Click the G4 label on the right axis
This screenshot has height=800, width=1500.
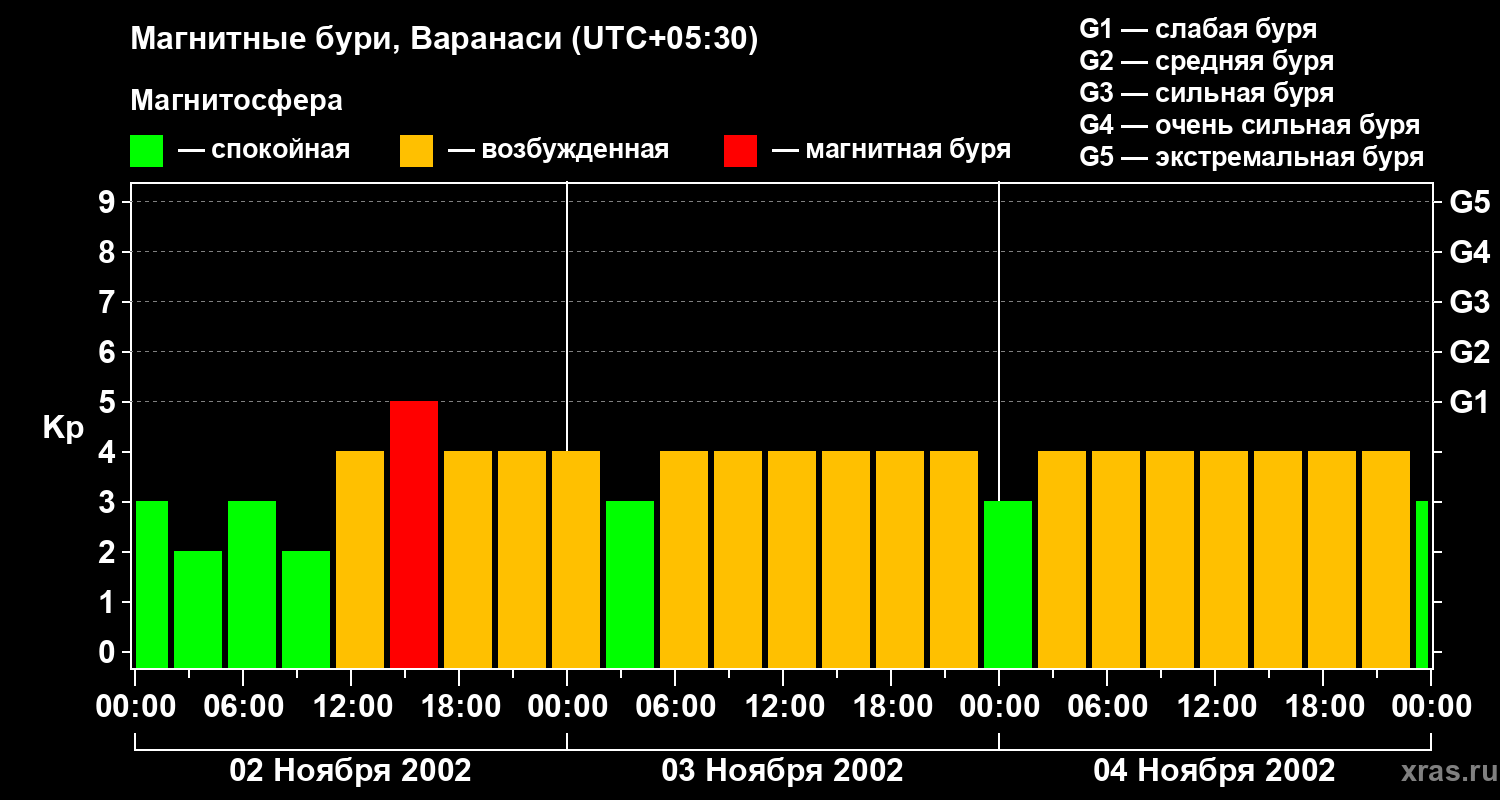point(1469,252)
